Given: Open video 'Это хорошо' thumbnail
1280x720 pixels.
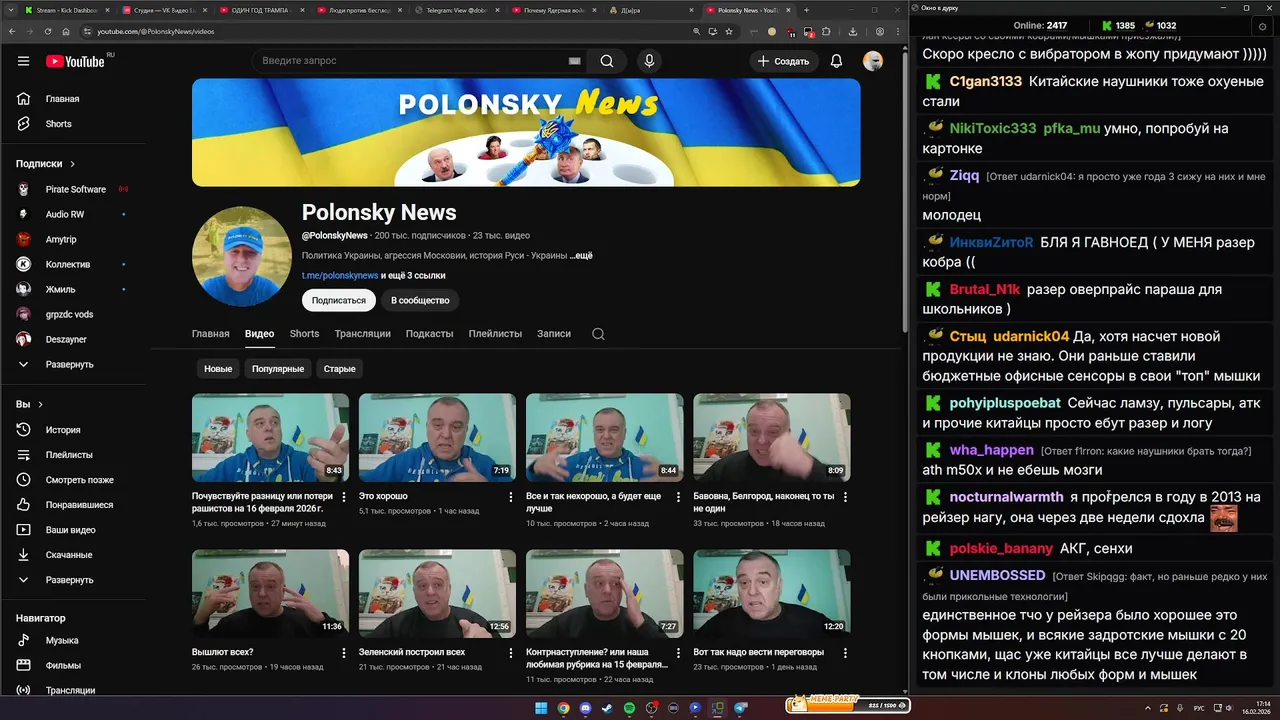Looking at the screenshot, I should coord(437,437).
